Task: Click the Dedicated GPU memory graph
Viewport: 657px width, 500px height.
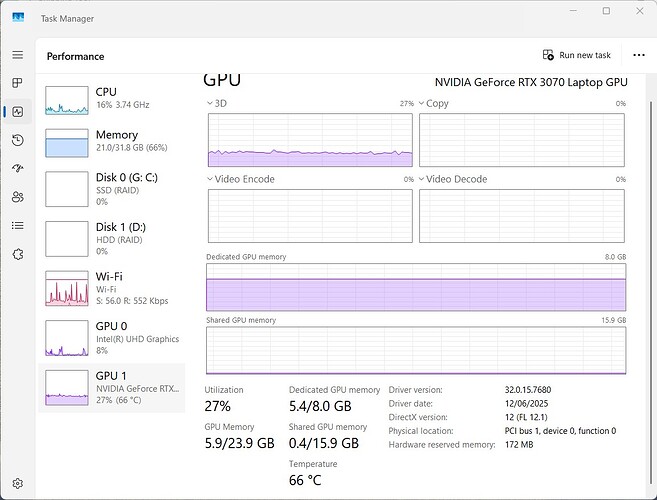Action: tap(416, 287)
